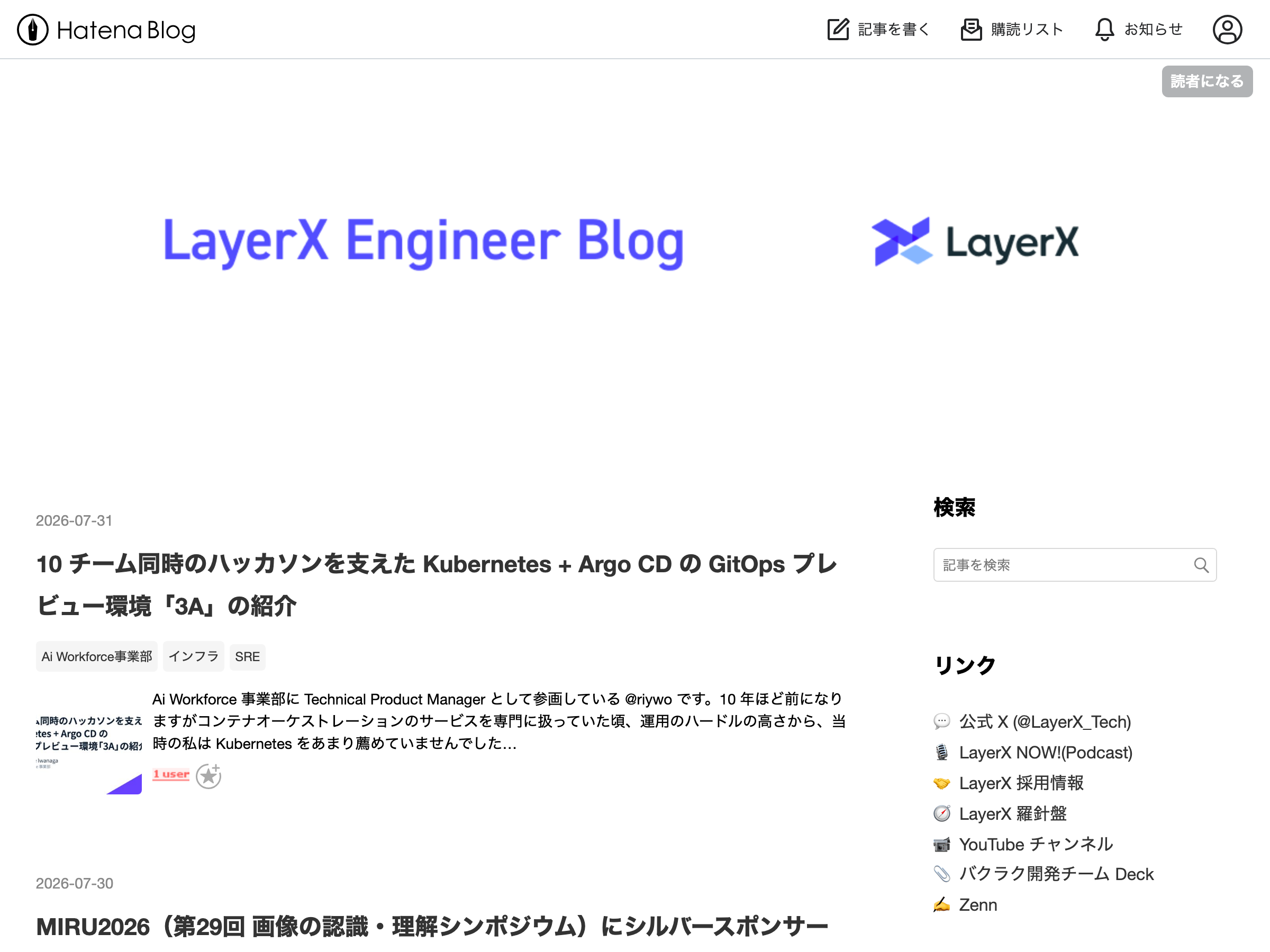The image size is (1270, 952).
Task: Add a Hatena star to the article
Action: click(x=208, y=776)
